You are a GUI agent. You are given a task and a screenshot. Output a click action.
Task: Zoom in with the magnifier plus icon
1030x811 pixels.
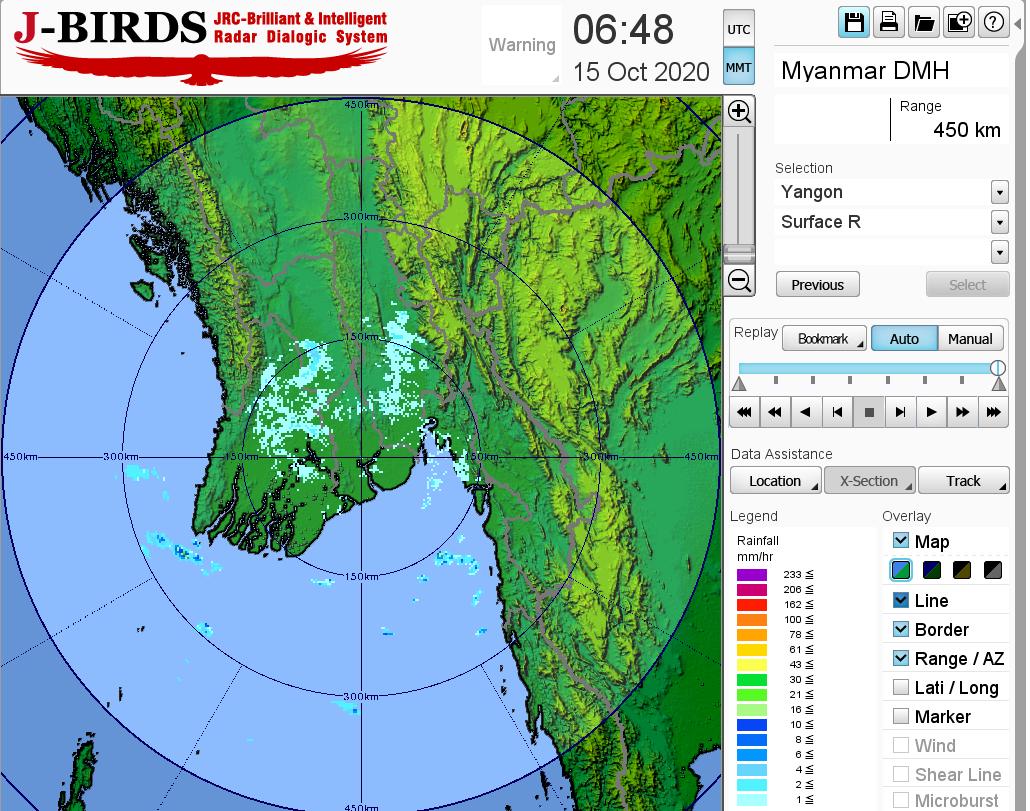(739, 111)
